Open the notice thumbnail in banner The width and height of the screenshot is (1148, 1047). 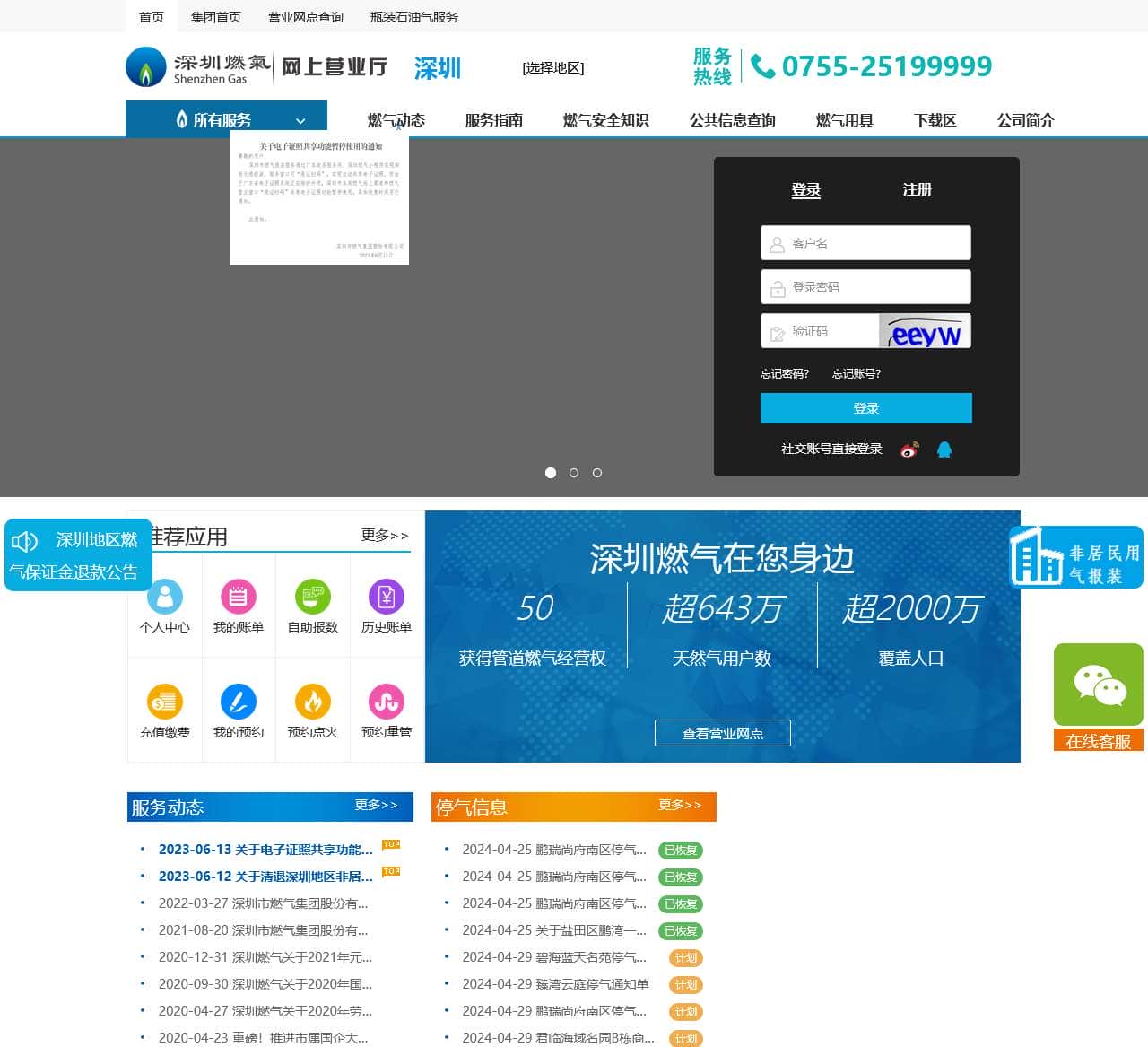click(x=319, y=197)
